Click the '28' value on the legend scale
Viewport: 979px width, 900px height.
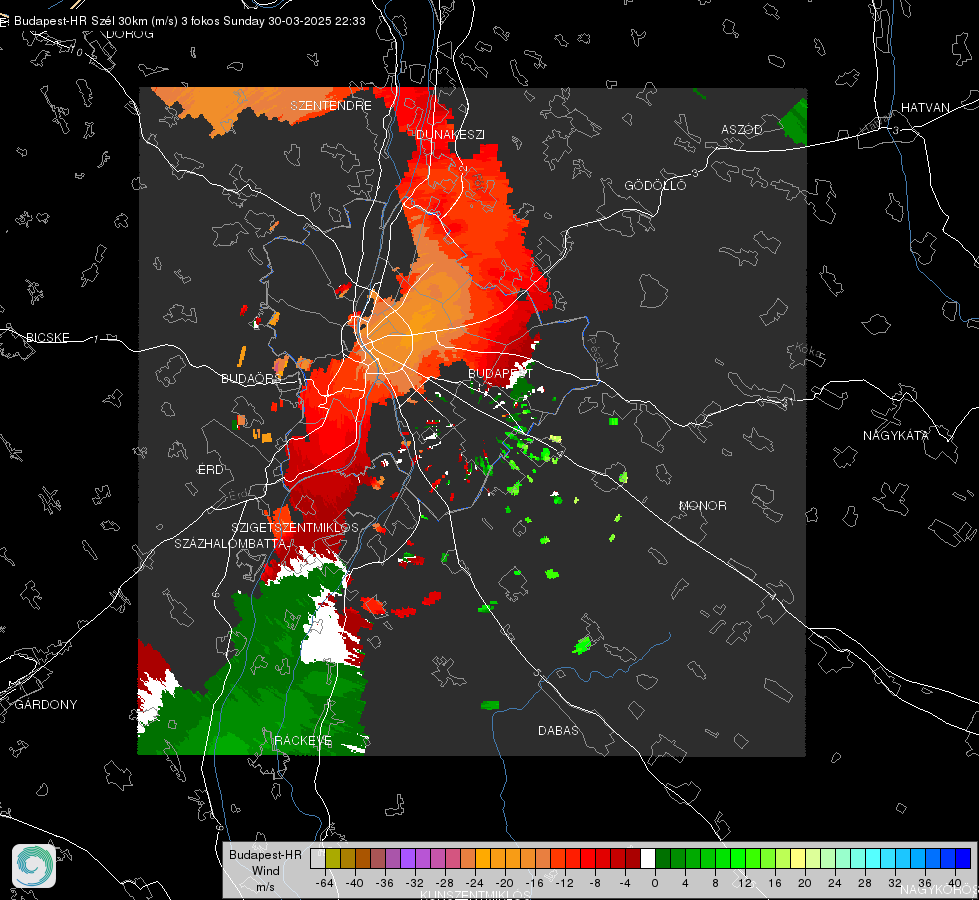865,883
